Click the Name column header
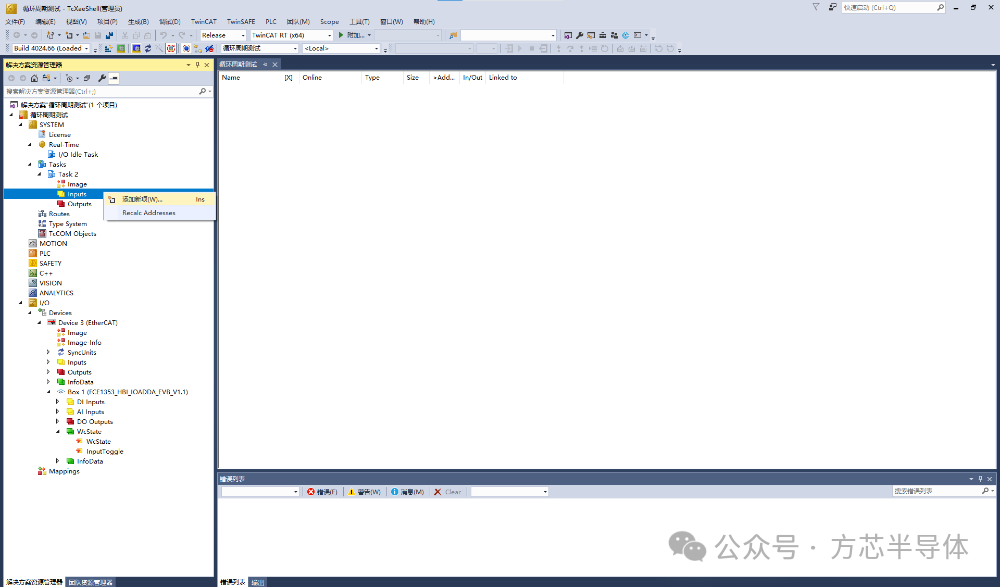1000x587 pixels. pos(231,78)
